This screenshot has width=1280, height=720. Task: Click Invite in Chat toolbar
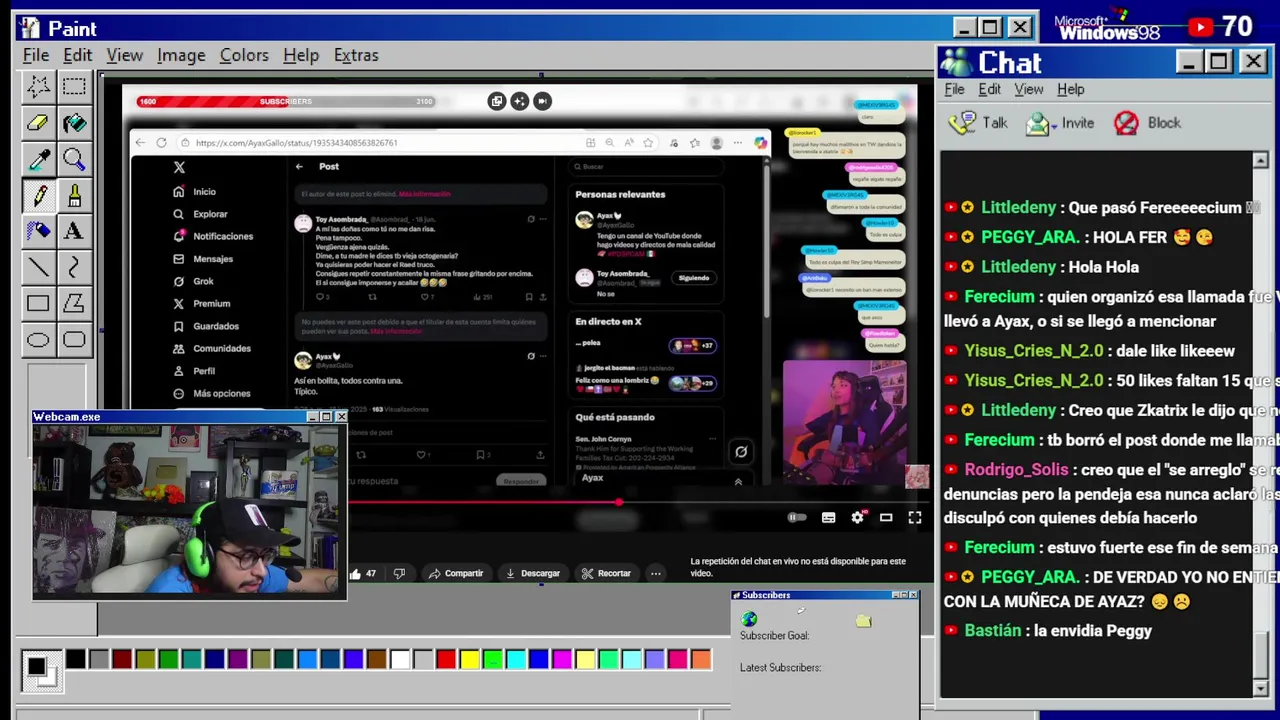[1060, 123]
